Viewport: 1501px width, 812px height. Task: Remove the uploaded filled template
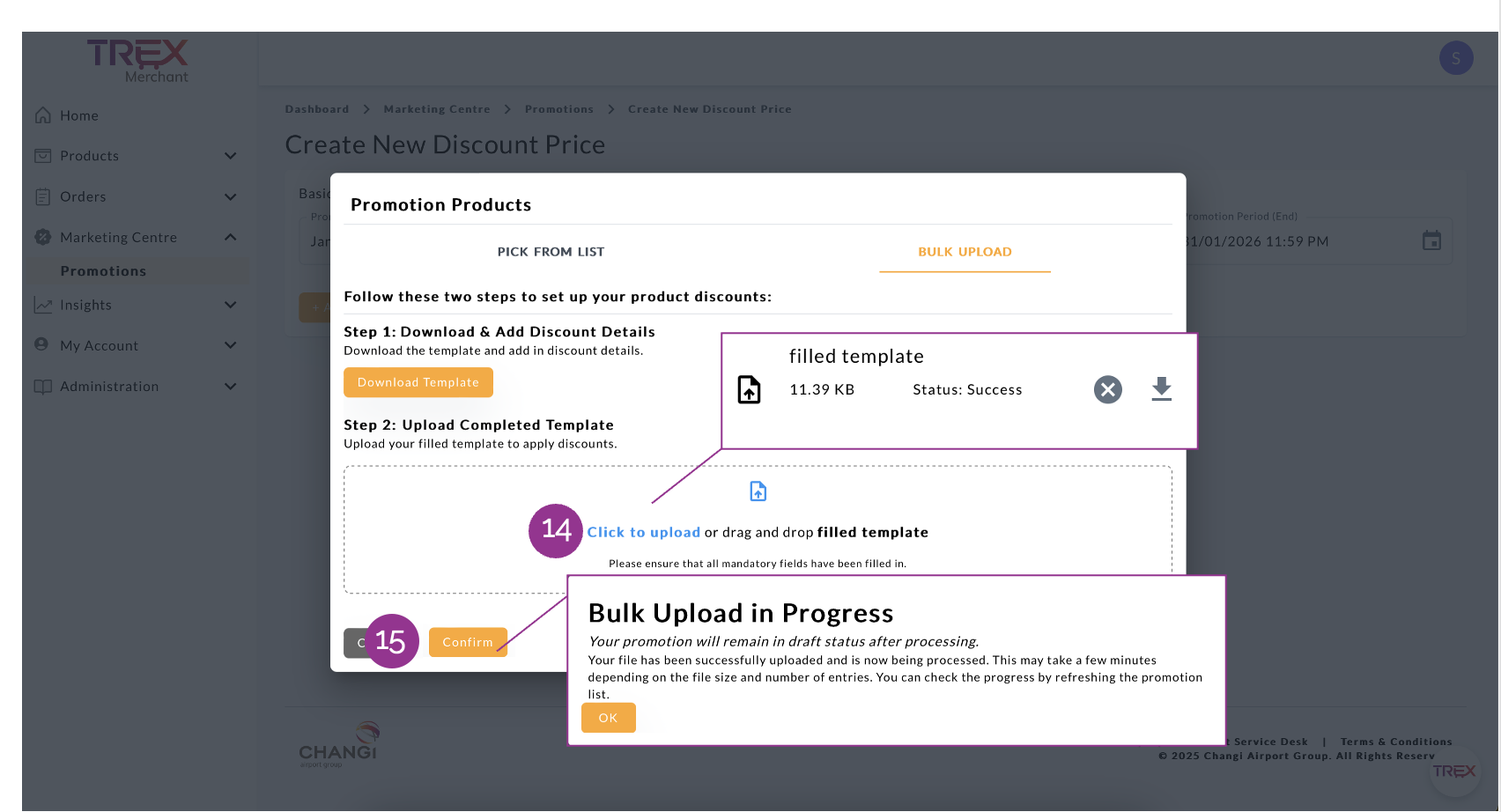tap(1107, 389)
